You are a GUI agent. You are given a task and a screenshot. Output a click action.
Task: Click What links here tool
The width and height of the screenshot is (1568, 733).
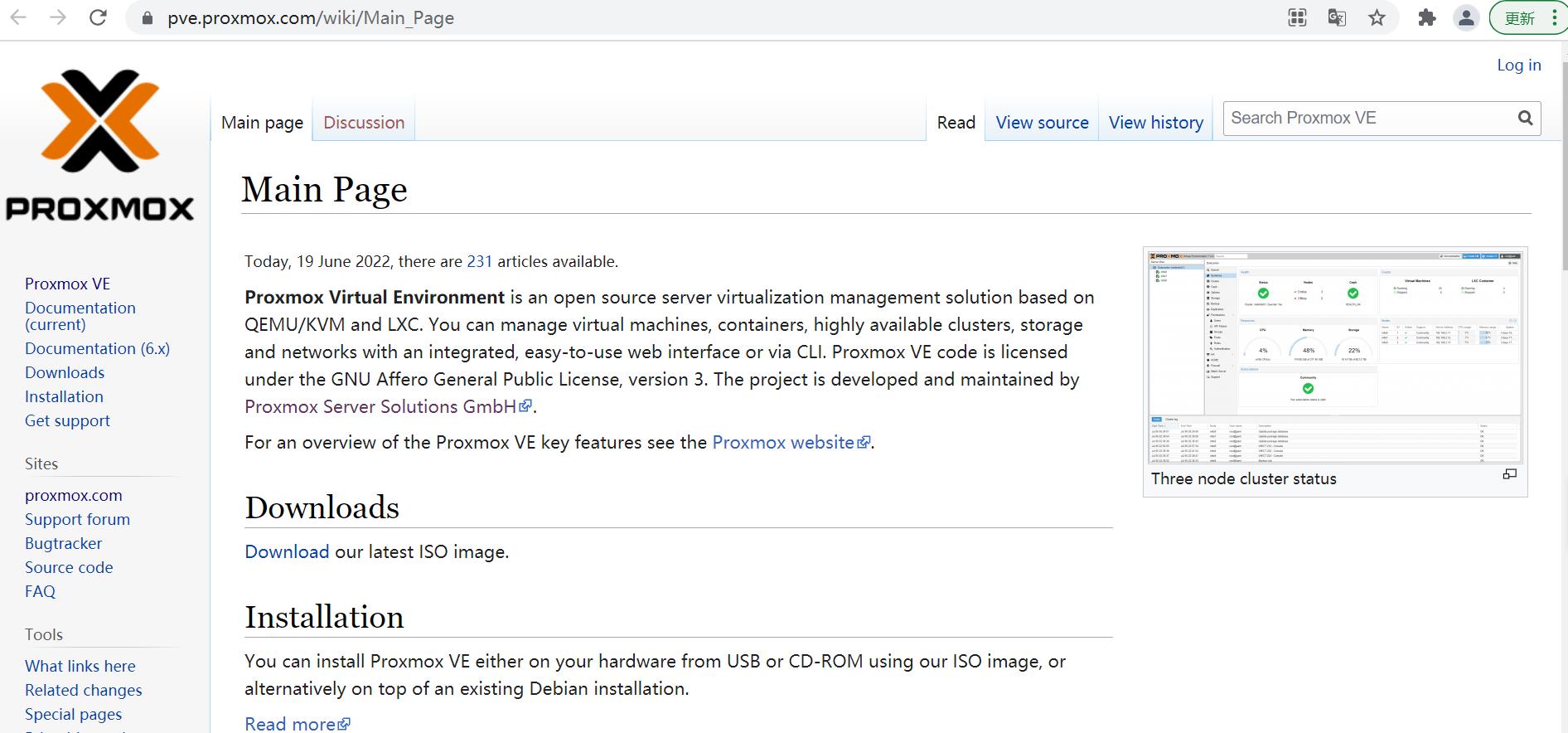point(80,666)
